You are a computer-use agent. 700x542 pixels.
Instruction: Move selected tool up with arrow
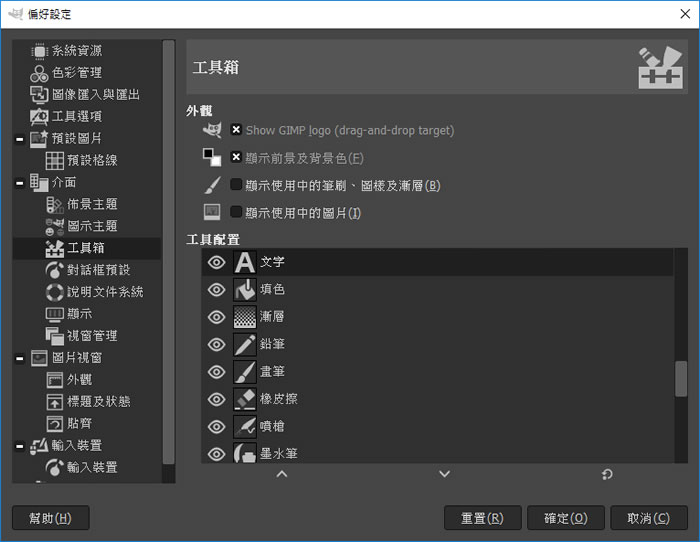(282, 474)
